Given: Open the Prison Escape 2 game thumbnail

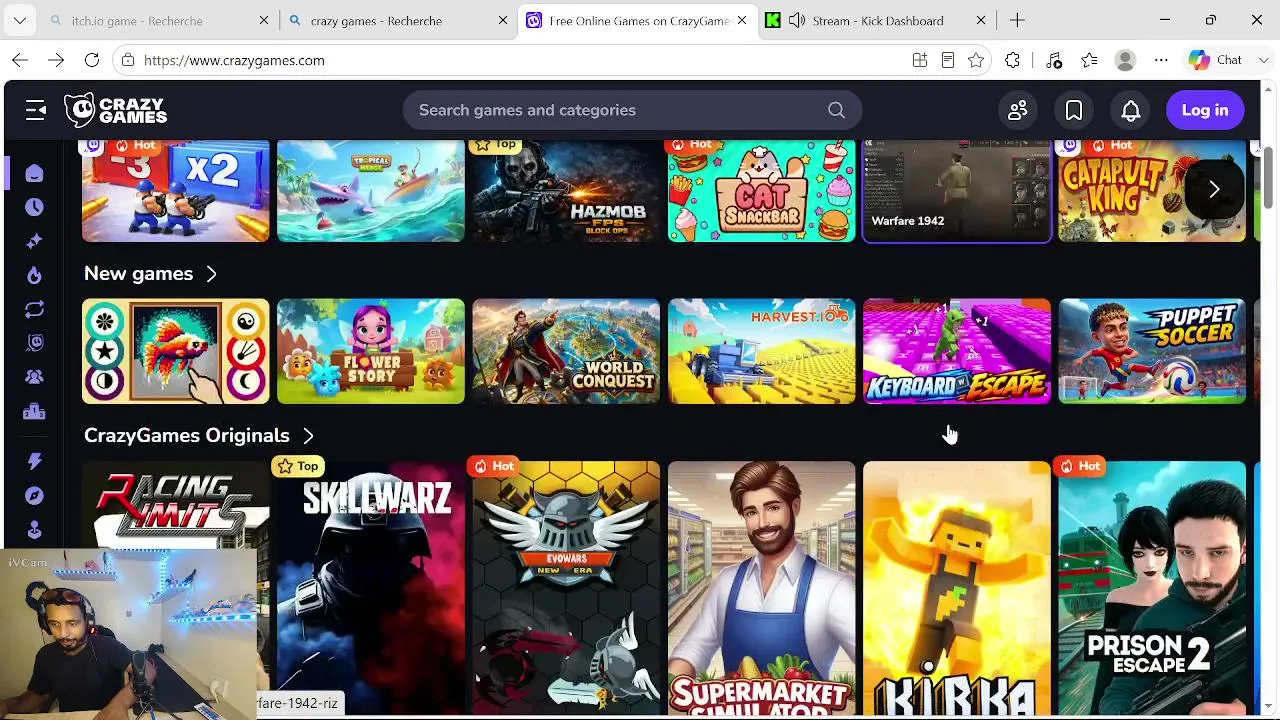Looking at the screenshot, I should pyautogui.click(x=1152, y=588).
